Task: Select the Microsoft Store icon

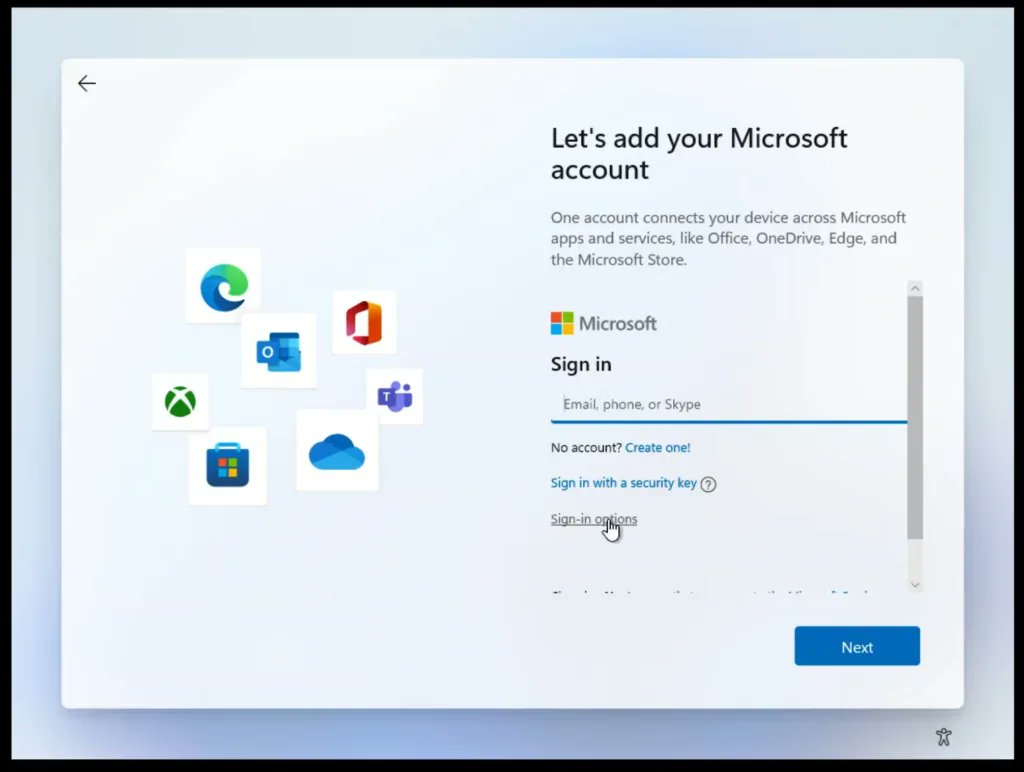Action: pyautogui.click(x=227, y=466)
